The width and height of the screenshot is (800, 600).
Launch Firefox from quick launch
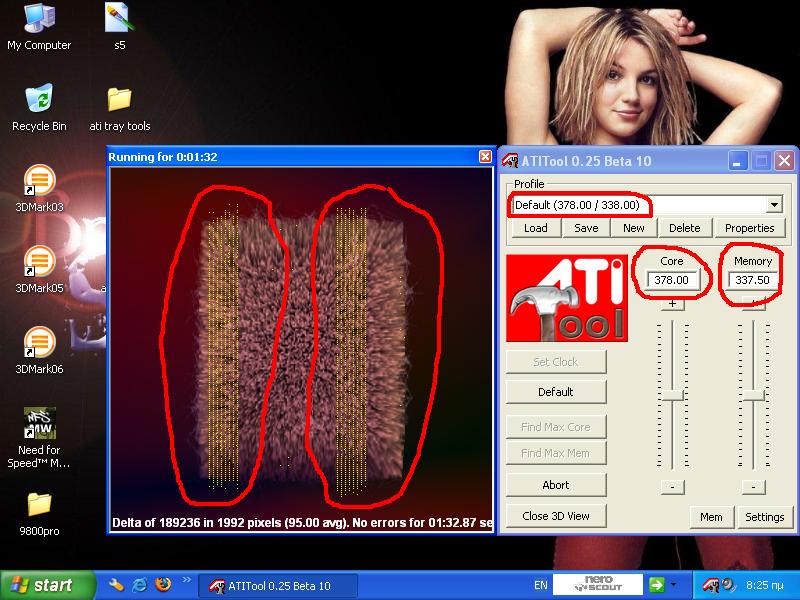point(163,585)
